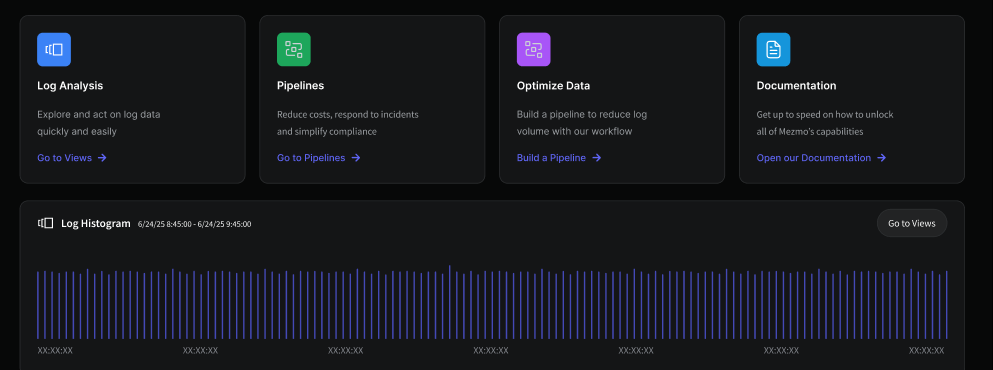
Task: Select the Pipelines card title
Action: pos(300,86)
